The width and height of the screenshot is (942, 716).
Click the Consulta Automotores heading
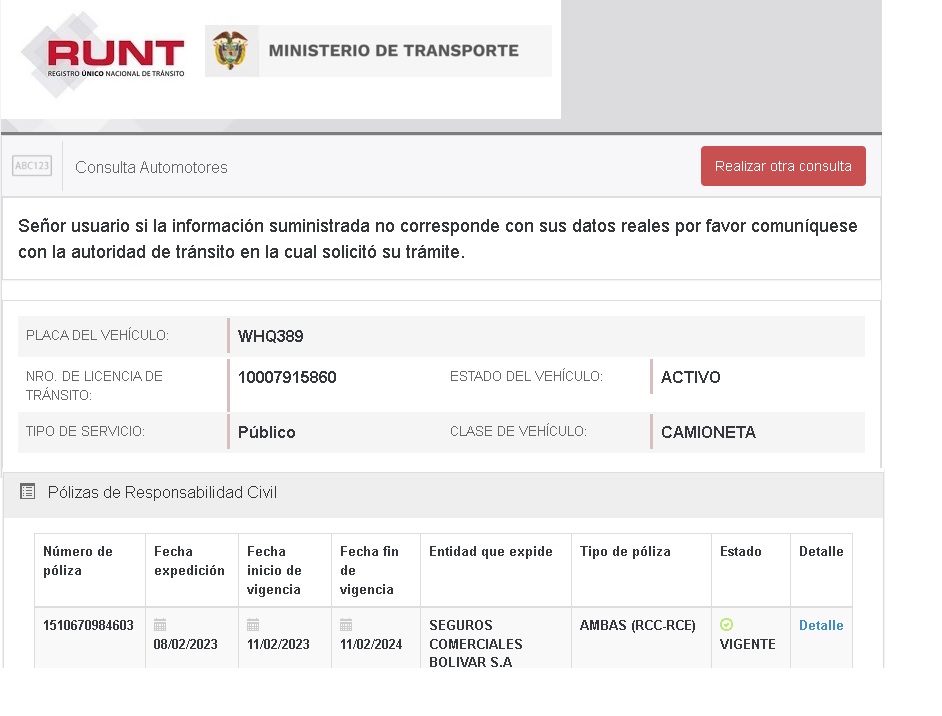click(x=151, y=167)
